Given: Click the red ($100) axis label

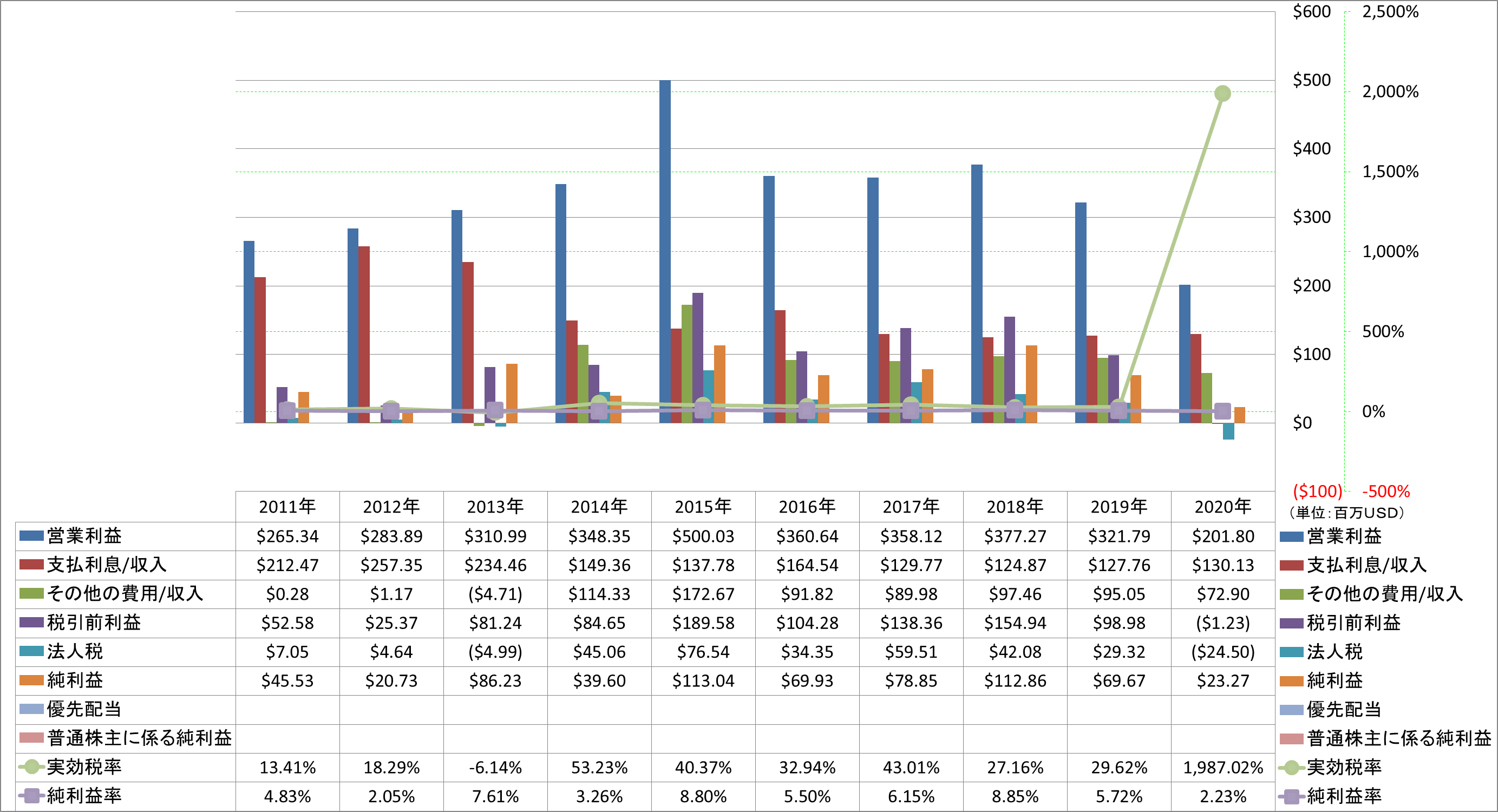Looking at the screenshot, I should [1317, 491].
